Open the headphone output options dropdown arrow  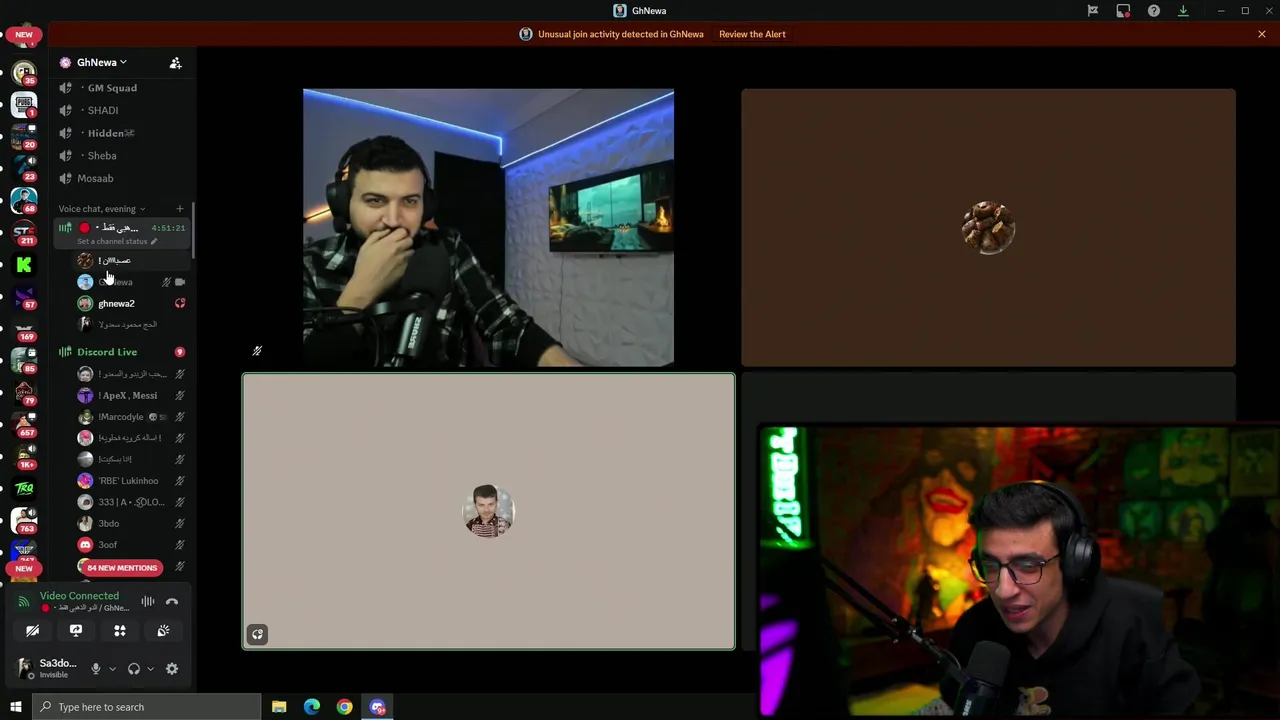point(150,669)
